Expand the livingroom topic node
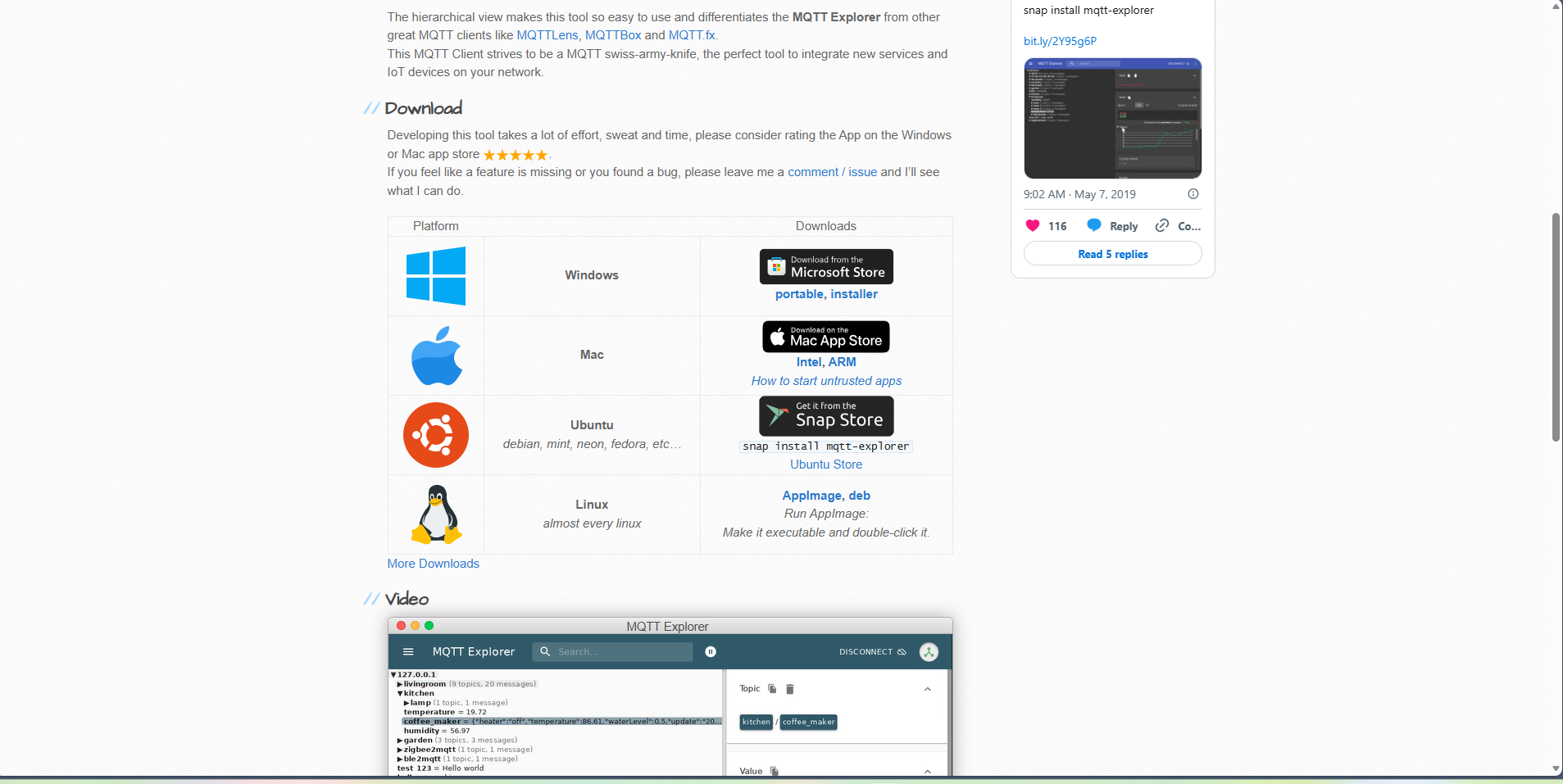The image size is (1563, 784). click(400, 684)
